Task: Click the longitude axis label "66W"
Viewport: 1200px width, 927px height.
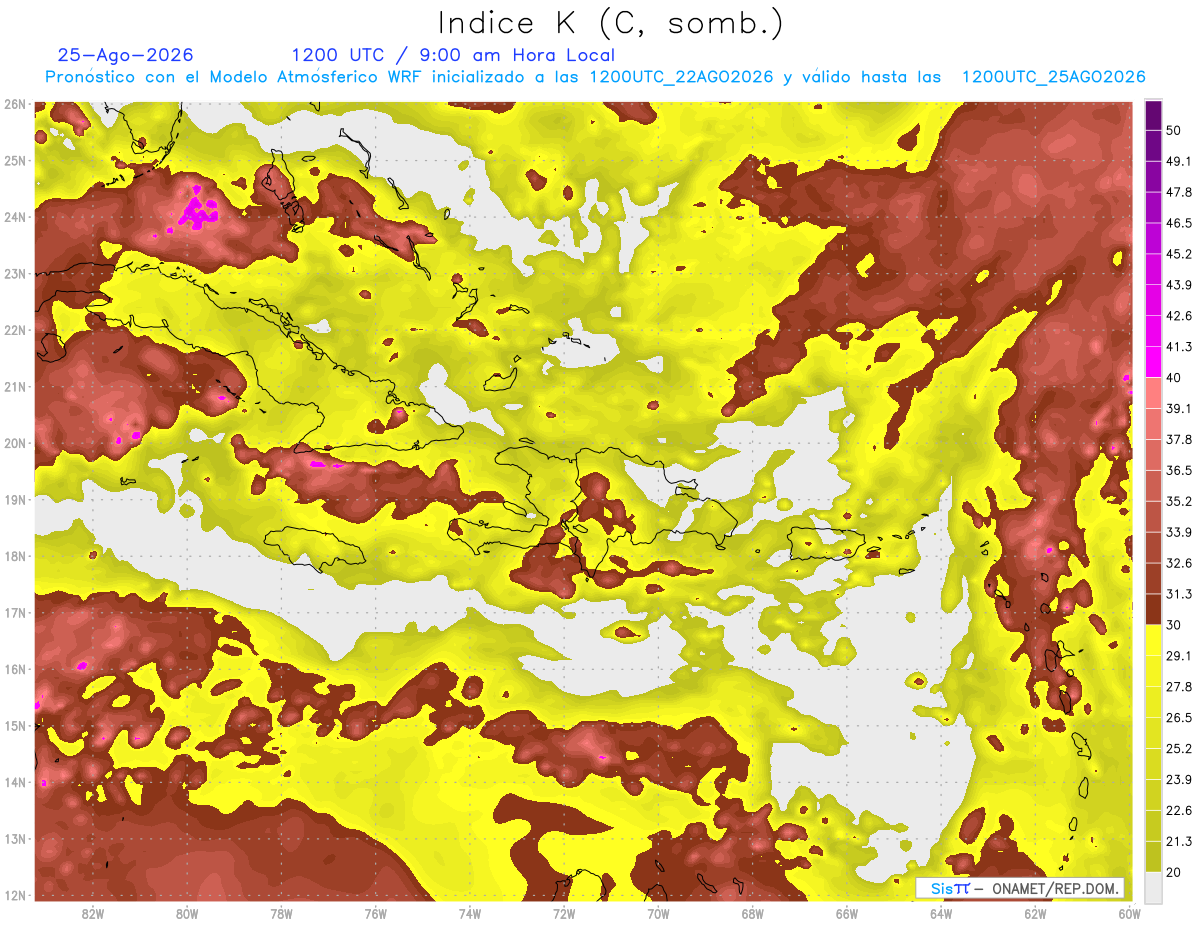Action: (846, 914)
